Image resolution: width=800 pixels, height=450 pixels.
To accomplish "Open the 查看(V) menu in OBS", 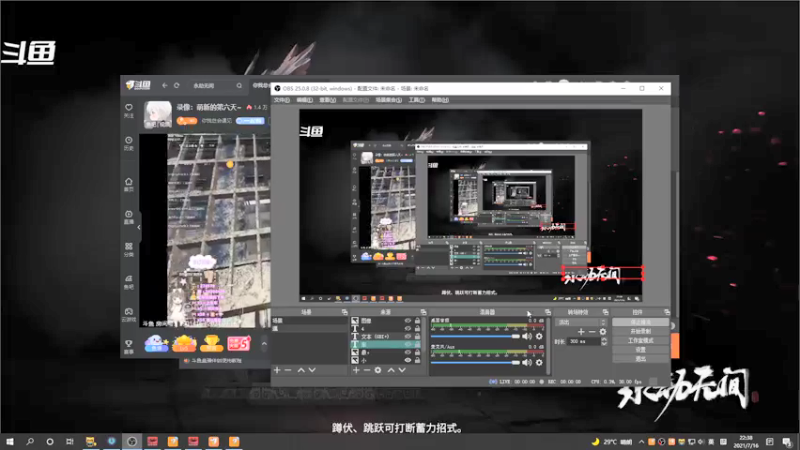I will [327, 100].
